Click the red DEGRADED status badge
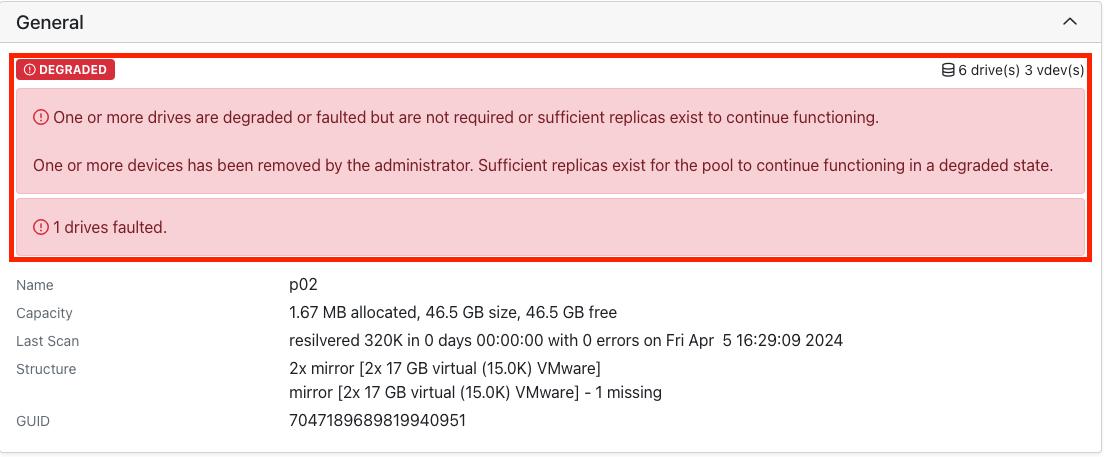Screen dimensions: 1104x457 (65, 70)
